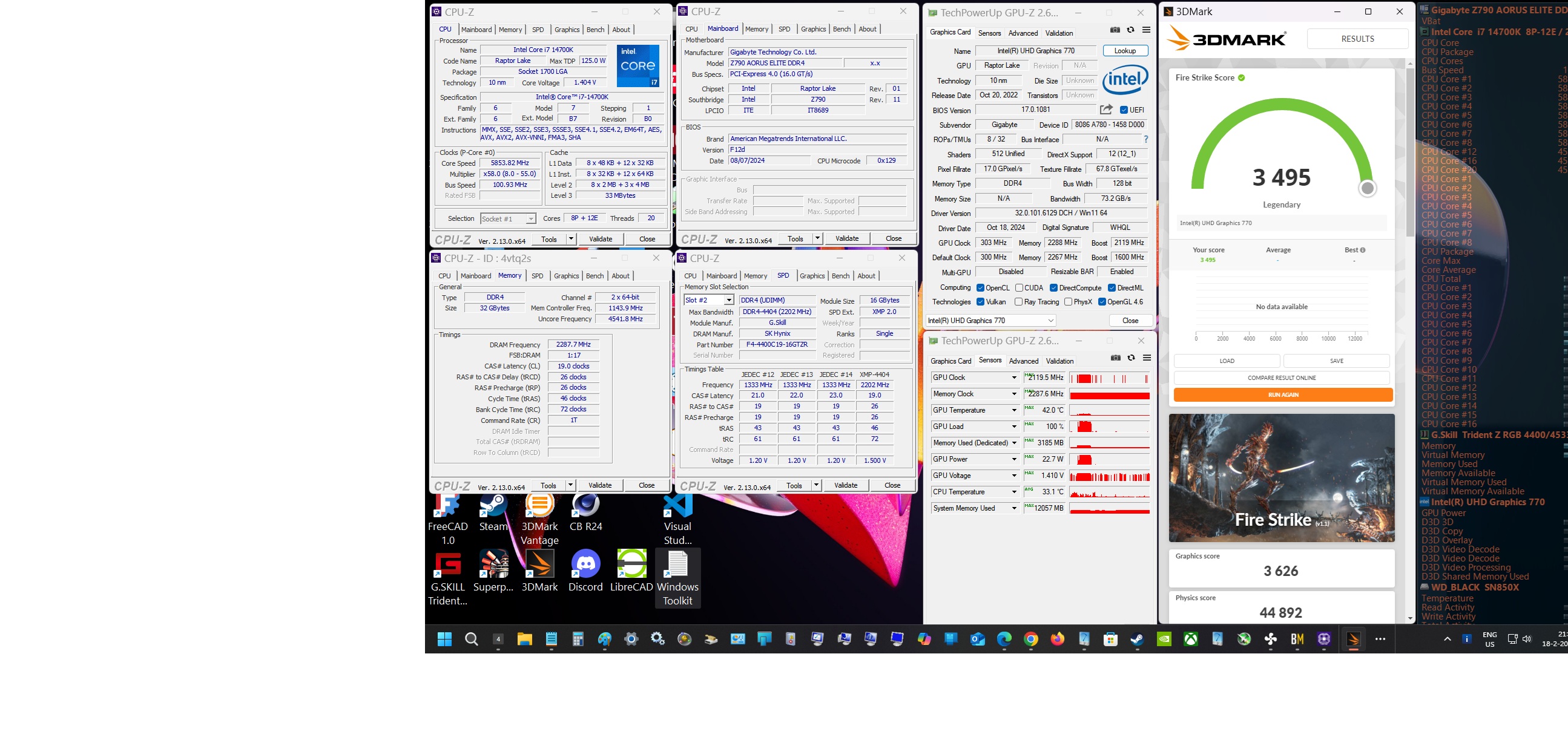Open hamburger menu in GPU-Z Graphics Card window

point(1146,30)
